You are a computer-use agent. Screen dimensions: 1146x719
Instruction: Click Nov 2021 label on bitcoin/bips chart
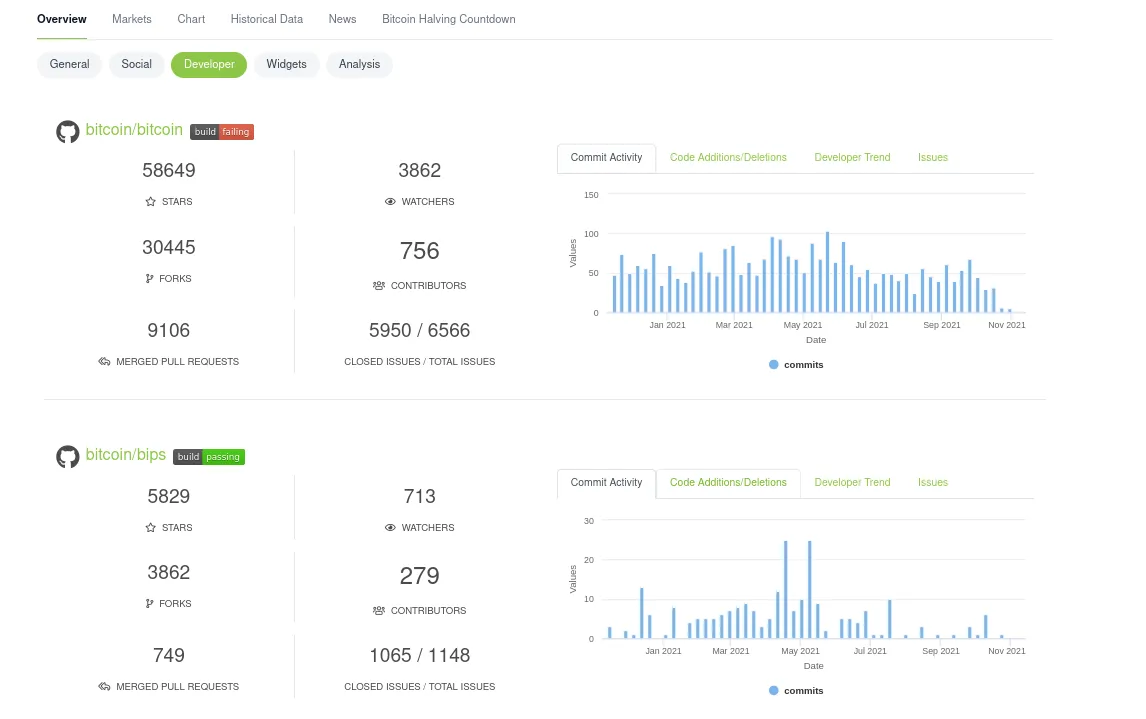[1006, 651]
